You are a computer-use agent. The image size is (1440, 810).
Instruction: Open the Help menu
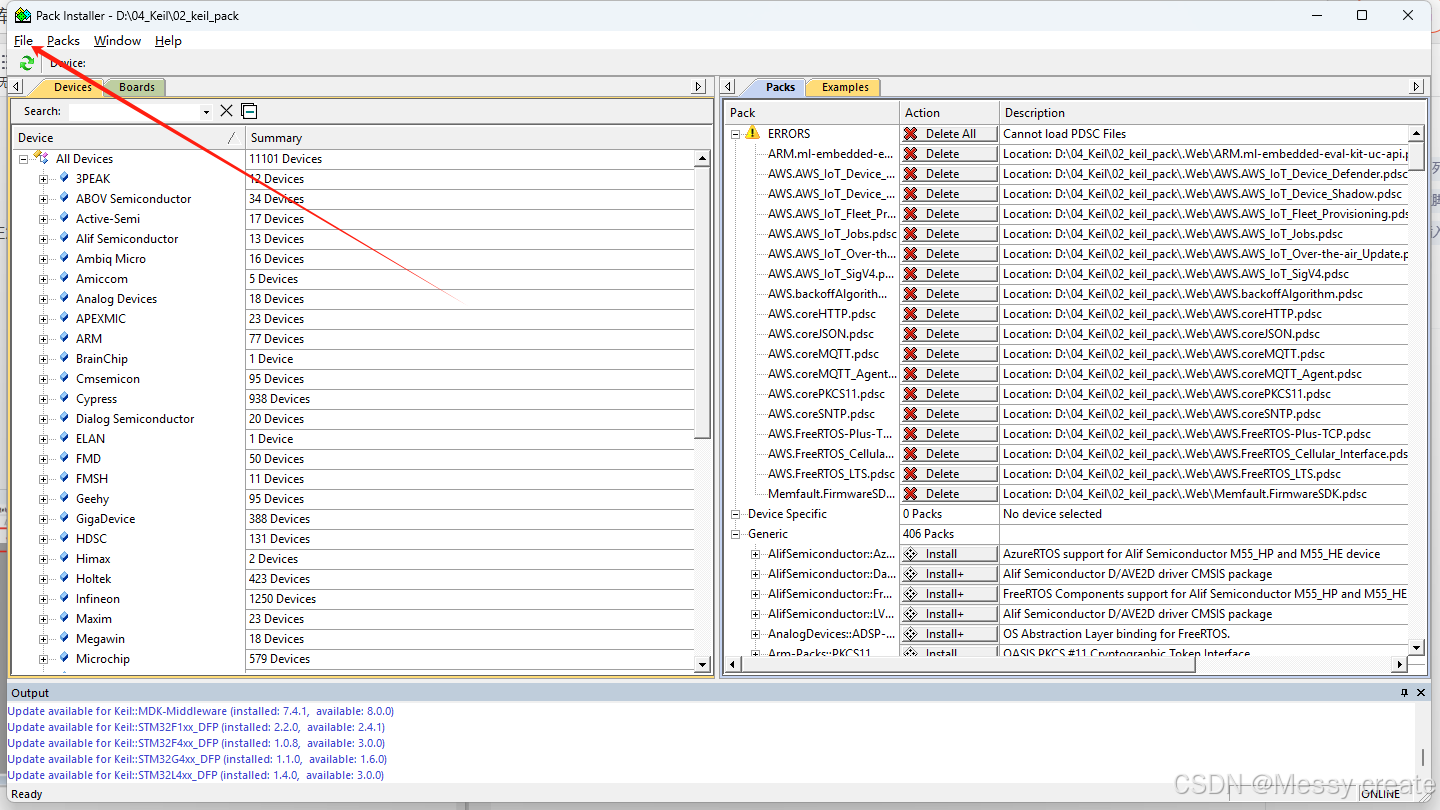coord(168,41)
